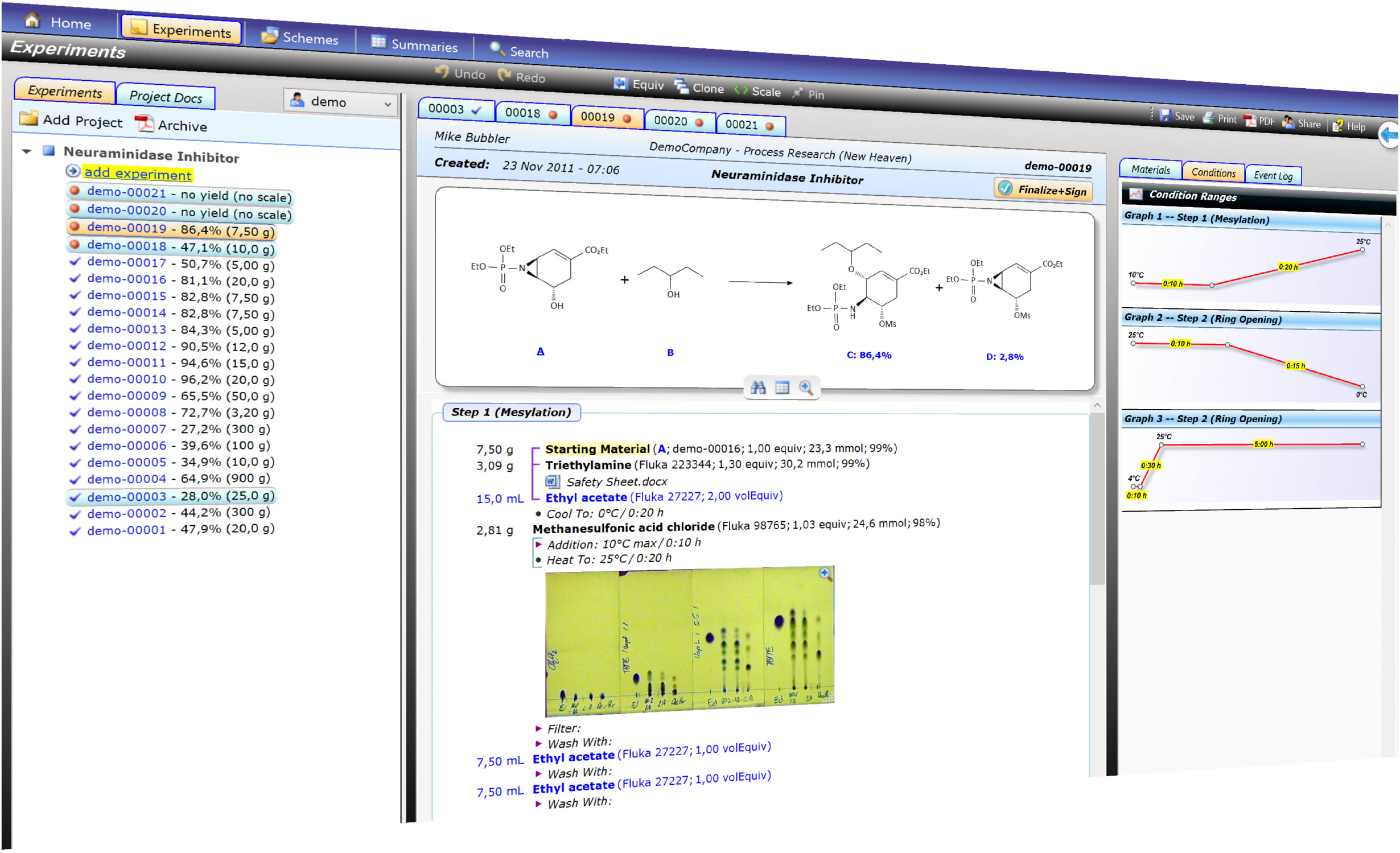Viewport: 1400px width, 853px height.
Task: Collapse the Neuraminidase Inhibitor project tree
Action: click(x=27, y=151)
